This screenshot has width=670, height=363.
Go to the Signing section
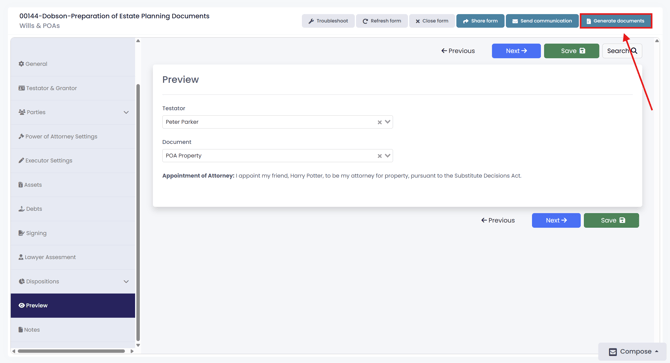pyautogui.click(x=73, y=233)
